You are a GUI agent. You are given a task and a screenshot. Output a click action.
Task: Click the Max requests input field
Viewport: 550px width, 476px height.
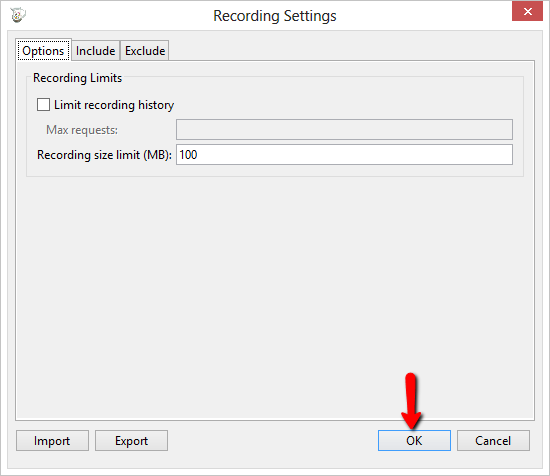344,129
